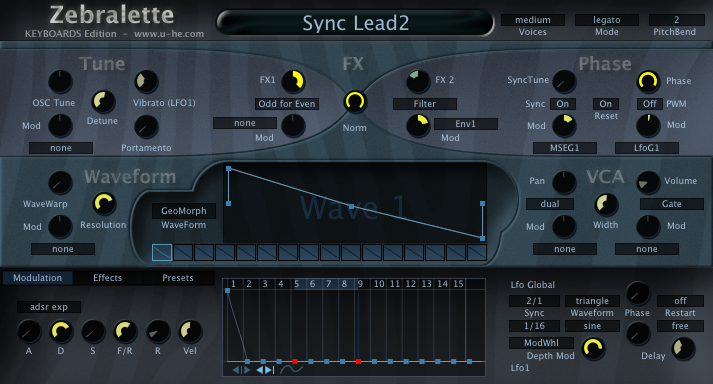Screen dimensions: 713x384
Task: Adjust the envelope S (sustain) knob
Action: pyautogui.click(x=93, y=332)
